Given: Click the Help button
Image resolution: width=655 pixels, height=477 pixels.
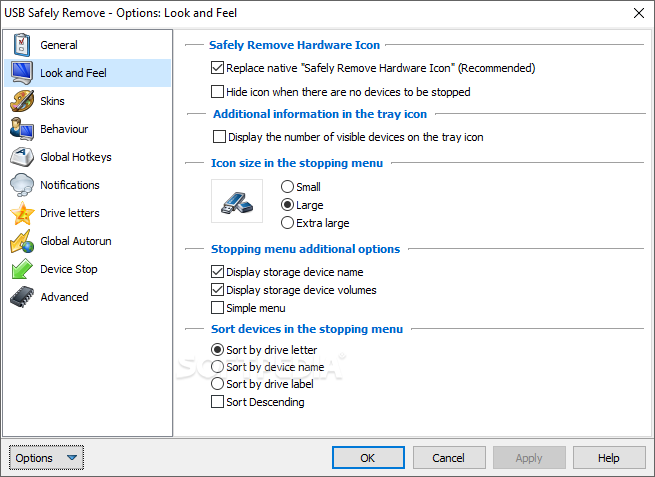Looking at the screenshot, I should tap(609, 458).
